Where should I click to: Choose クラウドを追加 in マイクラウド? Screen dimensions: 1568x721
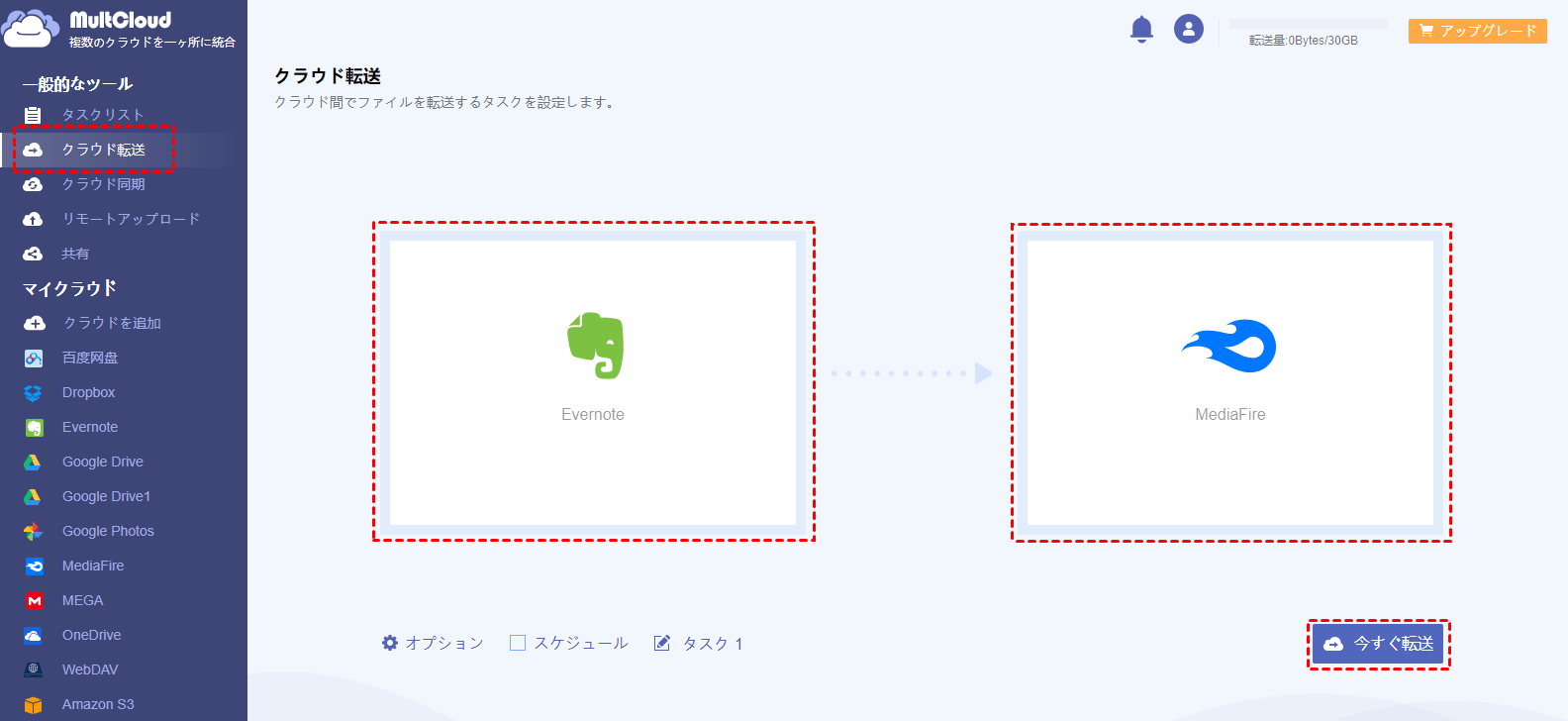tap(112, 323)
